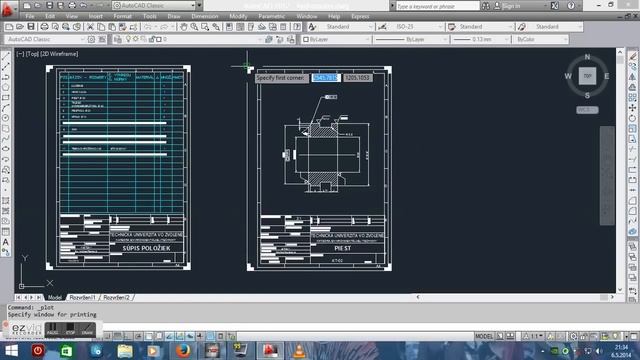Click the Zoom Previous icon

(216, 27)
